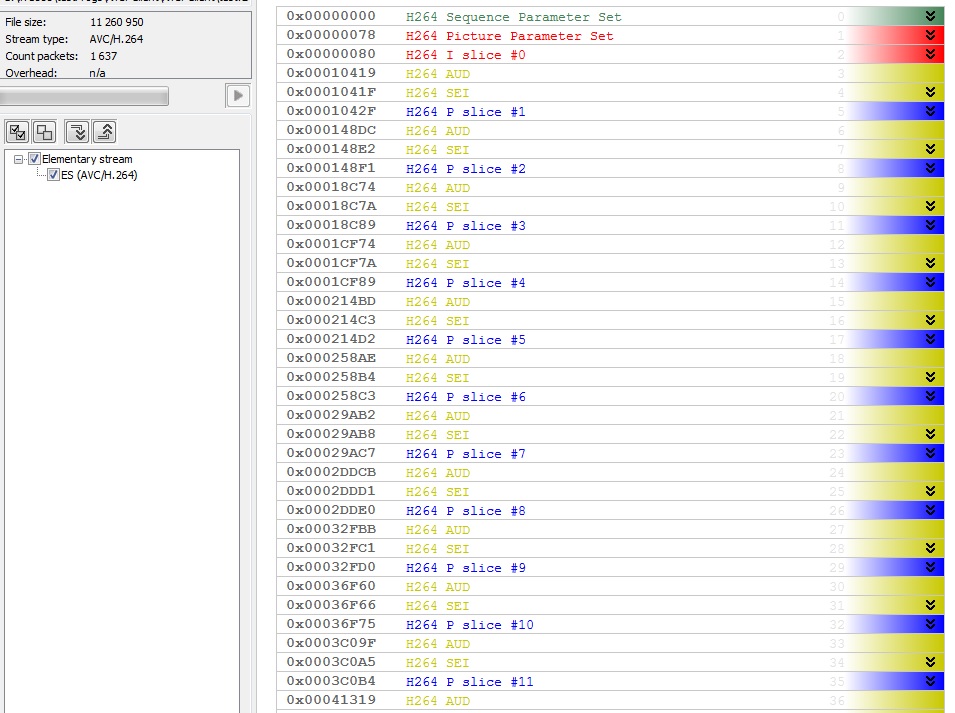
Task: Select the AUD row at 0x00018C74
Action: coord(610,188)
